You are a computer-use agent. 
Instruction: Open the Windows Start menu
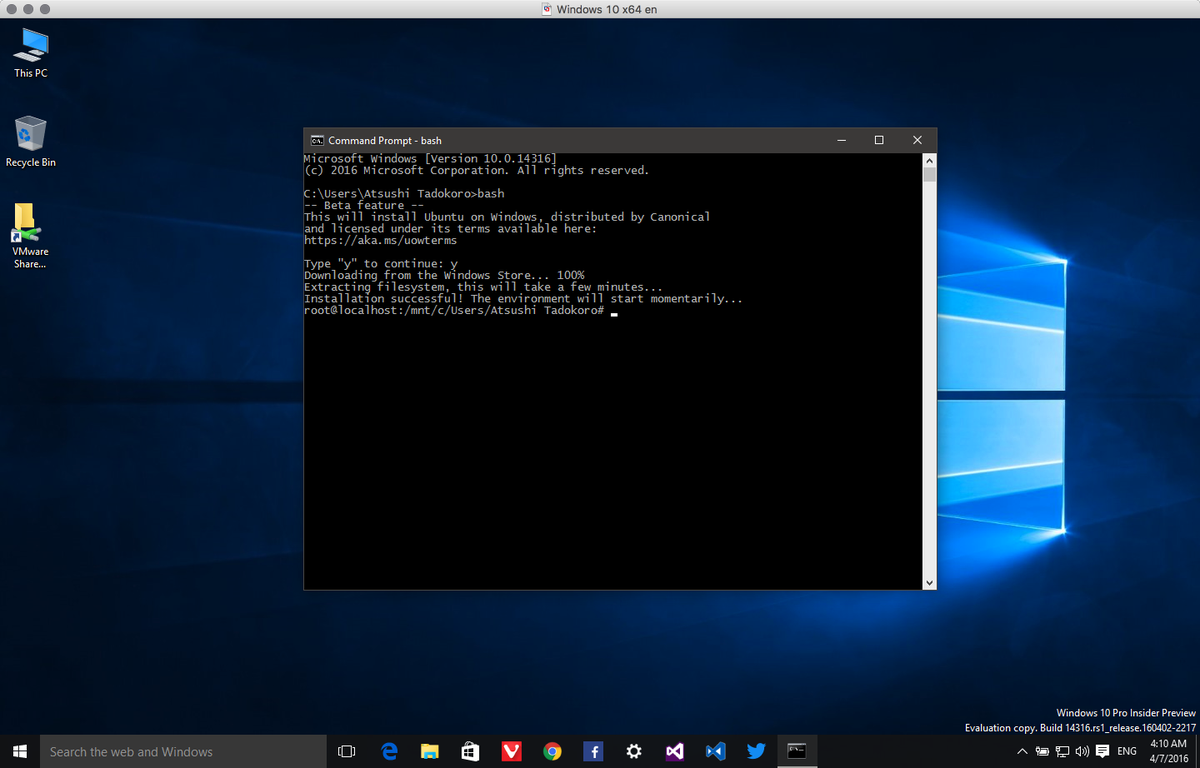pyautogui.click(x=19, y=751)
